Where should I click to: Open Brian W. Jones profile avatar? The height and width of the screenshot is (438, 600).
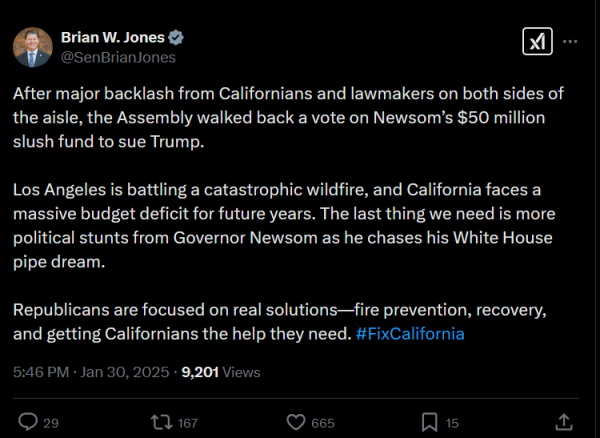point(33,47)
